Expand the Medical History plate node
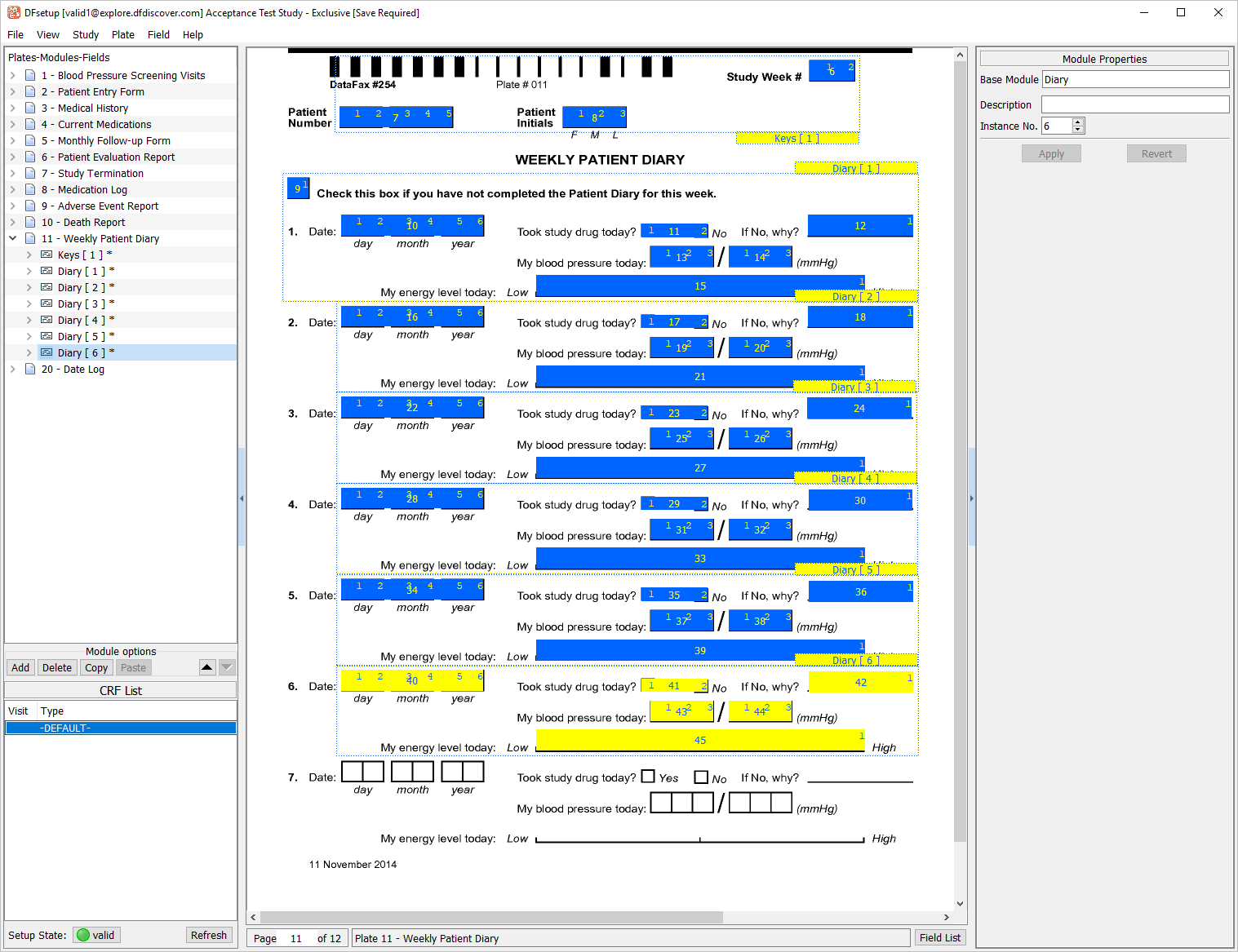 (13, 108)
